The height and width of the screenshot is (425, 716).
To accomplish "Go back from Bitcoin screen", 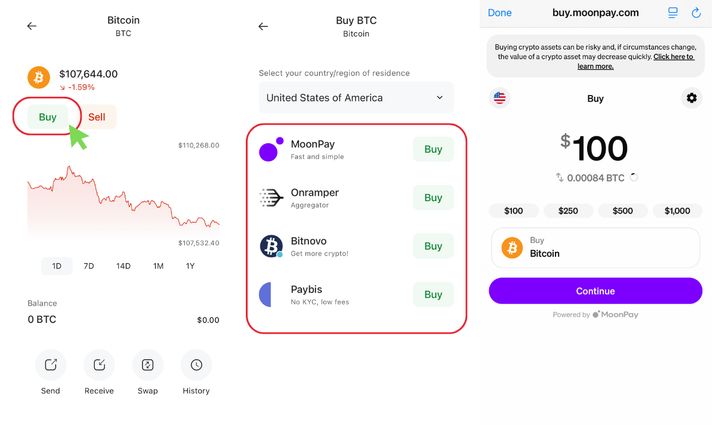I will tap(32, 26).
